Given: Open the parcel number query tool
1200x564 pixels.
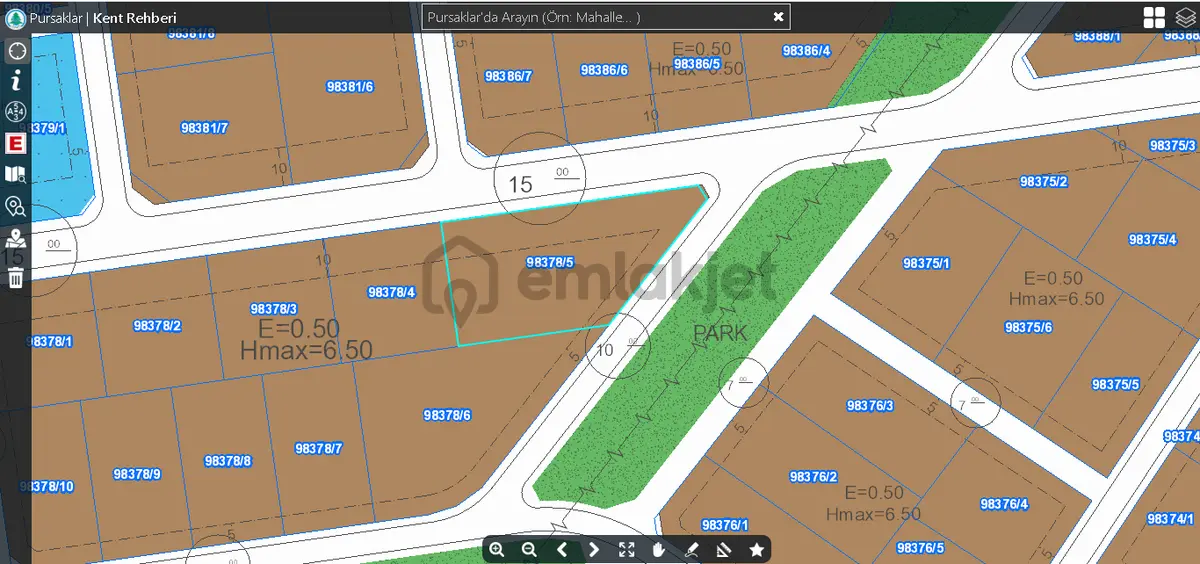Looking at the screenshot, I should (16, 112).
